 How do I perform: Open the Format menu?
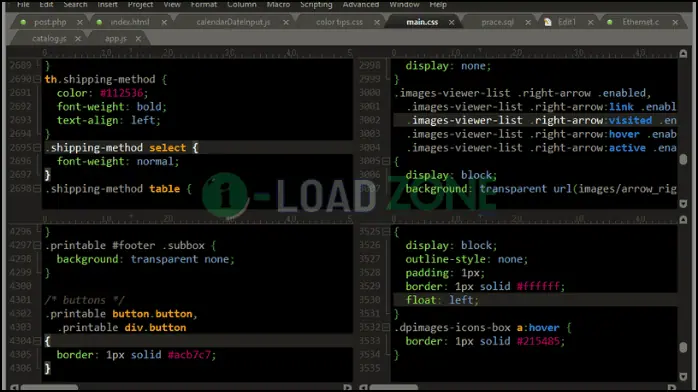click(203, 4)
